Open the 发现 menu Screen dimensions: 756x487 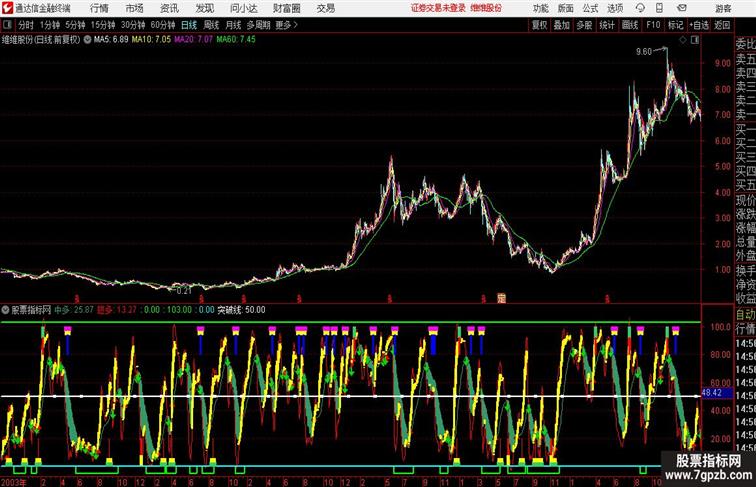point(204,8)
